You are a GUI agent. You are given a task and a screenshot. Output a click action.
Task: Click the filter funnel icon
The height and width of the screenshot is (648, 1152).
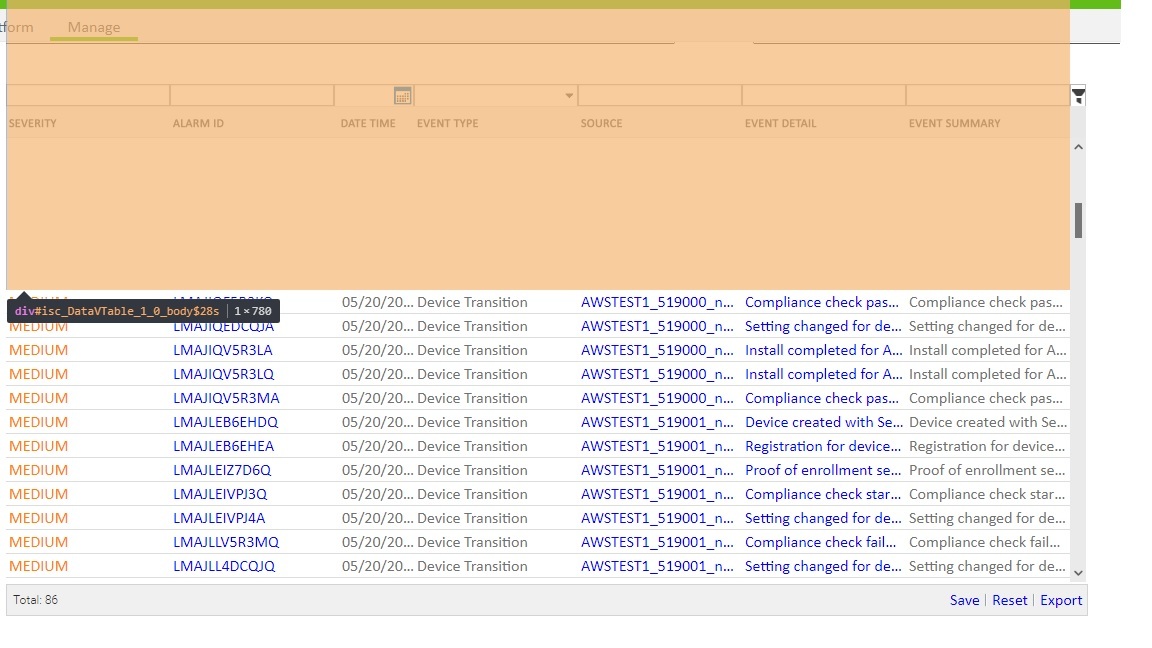click(x=1078, y=96)
